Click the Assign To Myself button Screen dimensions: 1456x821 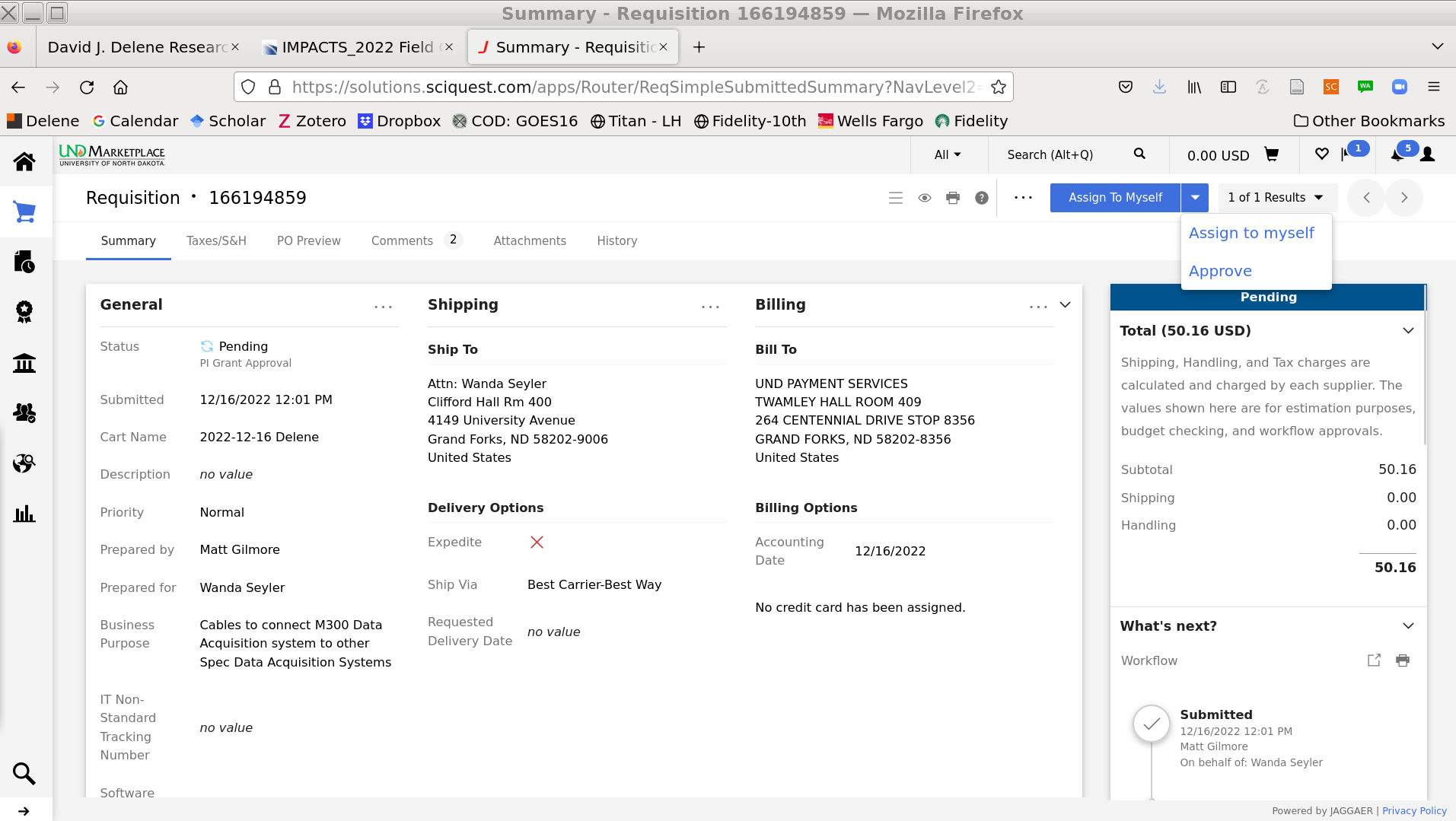[x=1115, y=198]
